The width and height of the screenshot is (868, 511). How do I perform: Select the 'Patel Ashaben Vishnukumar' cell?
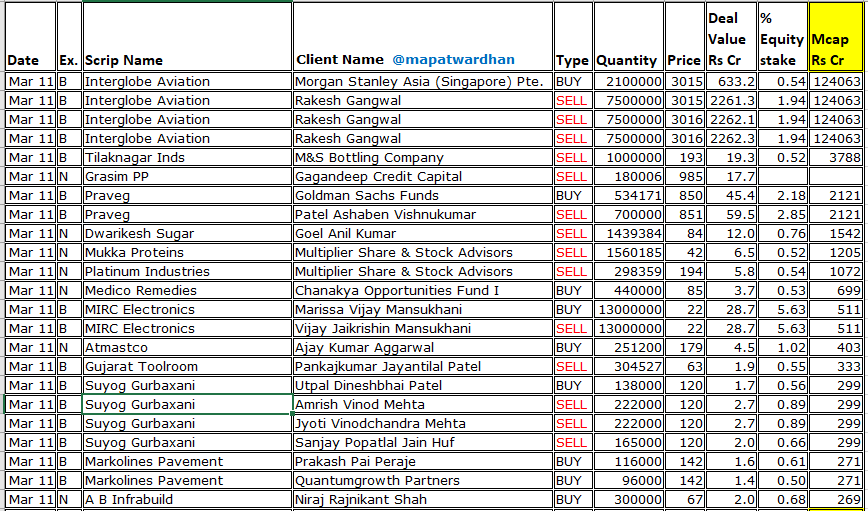point(423,214)
